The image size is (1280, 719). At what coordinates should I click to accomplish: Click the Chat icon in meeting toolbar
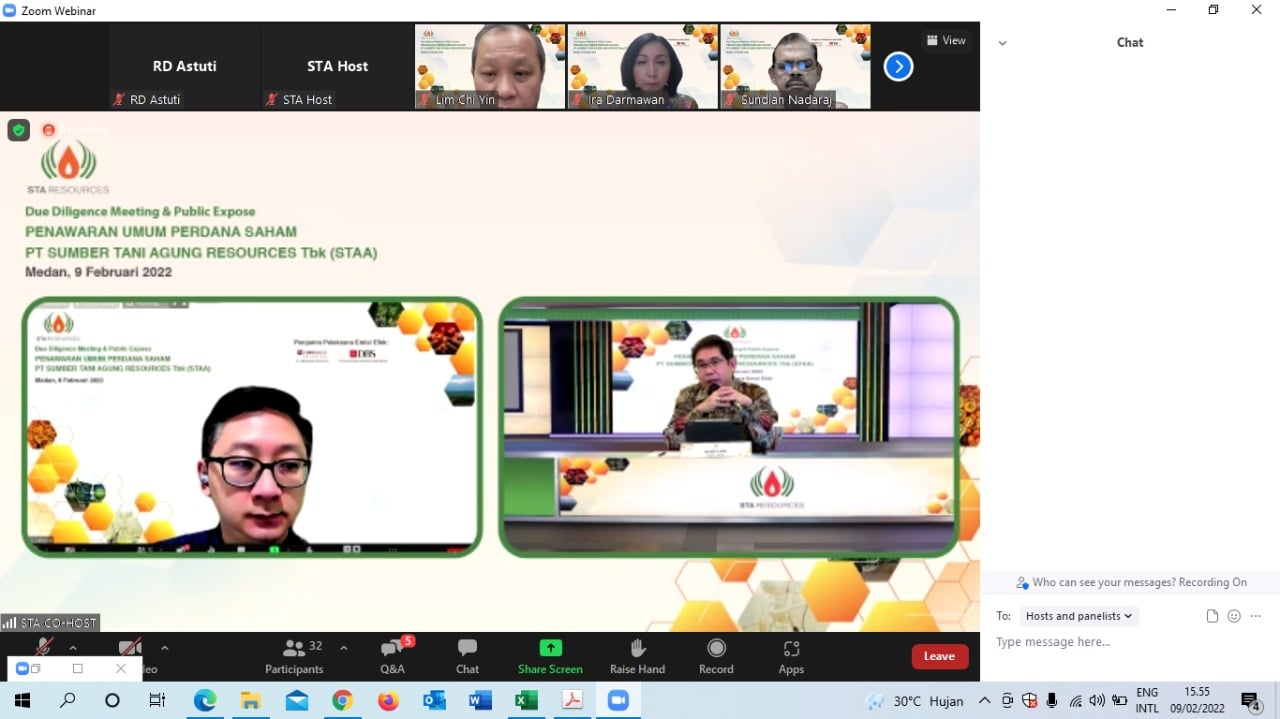467,655
